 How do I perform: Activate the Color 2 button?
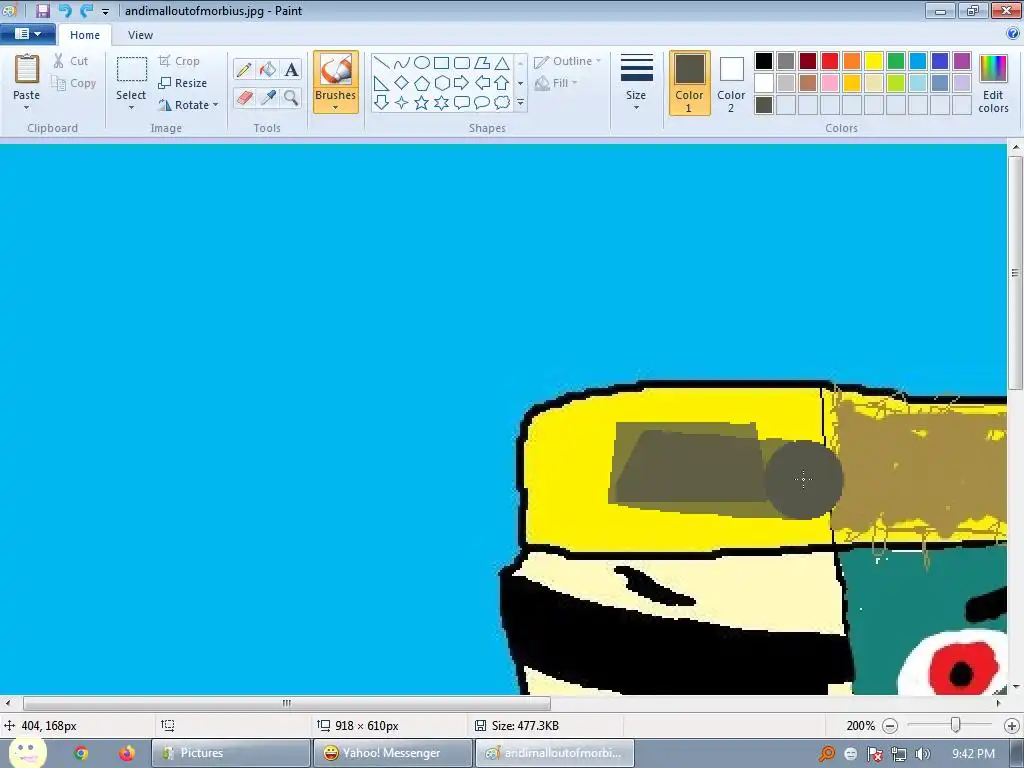coord(731,84)
